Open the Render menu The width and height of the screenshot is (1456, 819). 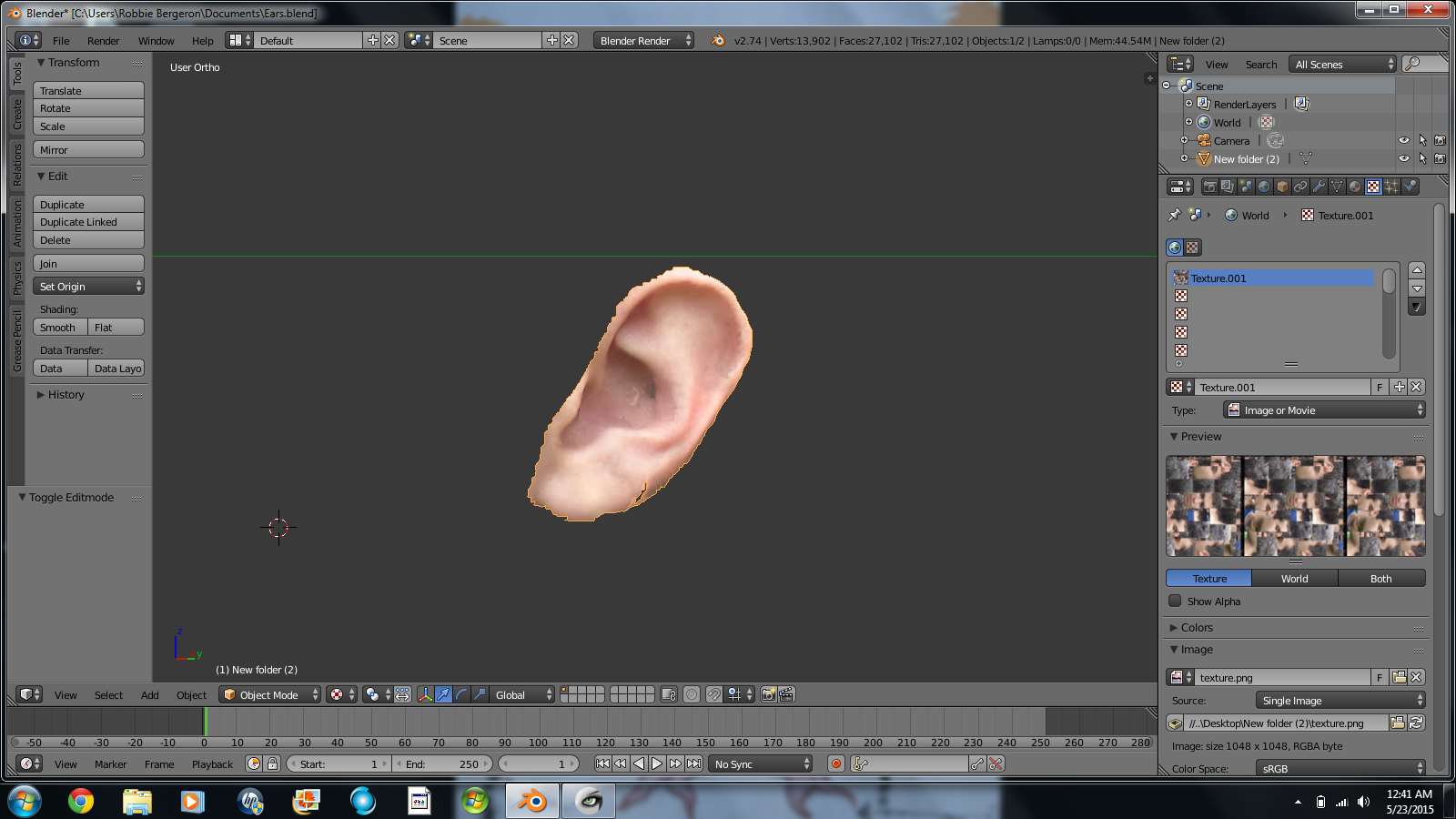(103, 40)
